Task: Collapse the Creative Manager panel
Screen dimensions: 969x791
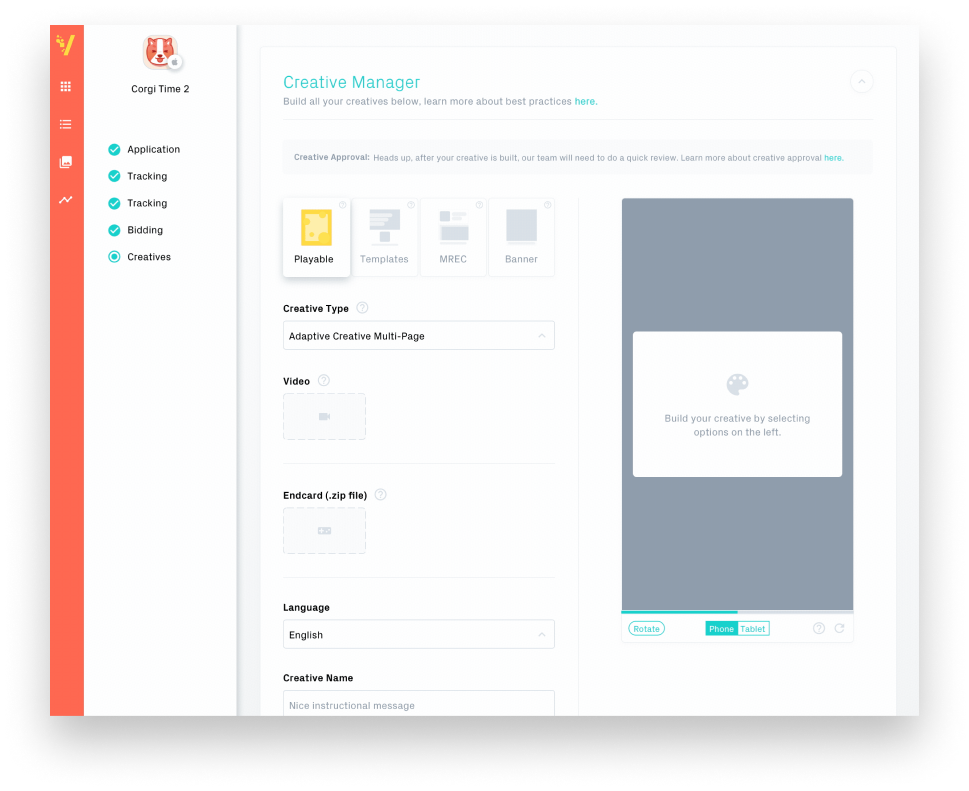Action: click(861, 82)
